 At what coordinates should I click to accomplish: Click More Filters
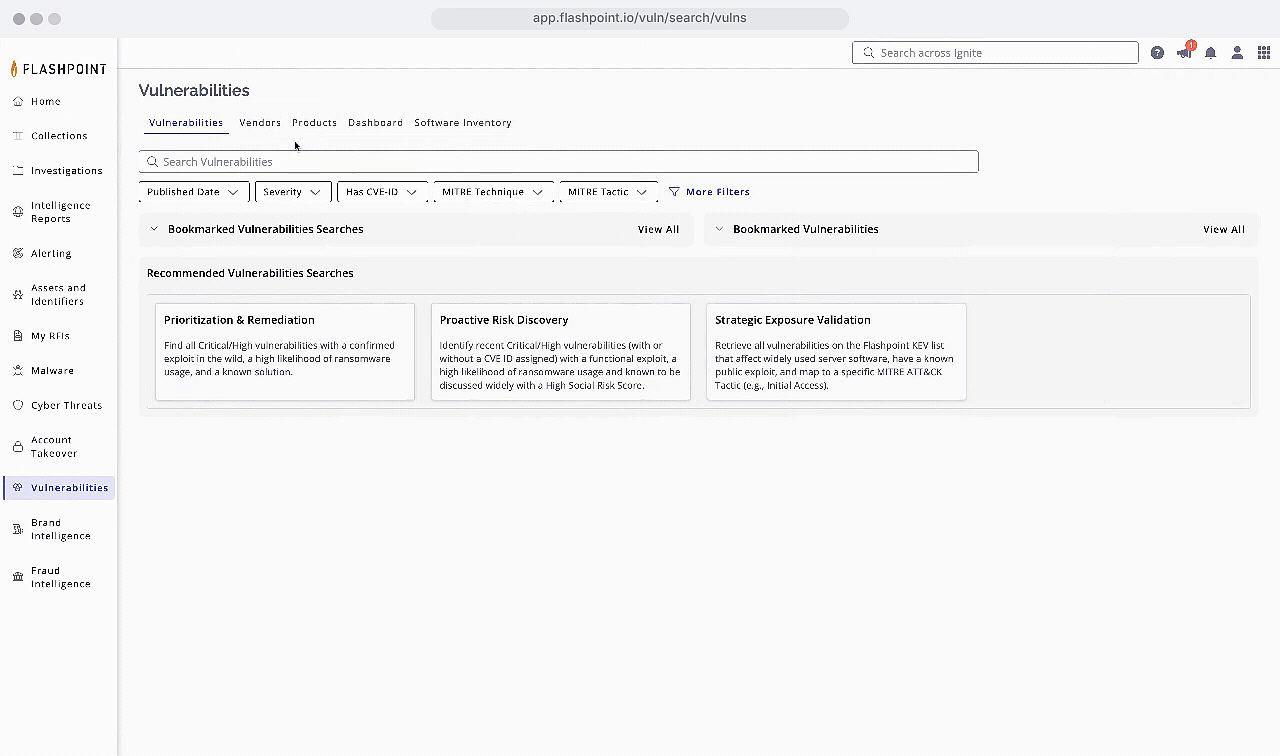tap(709, 192)
